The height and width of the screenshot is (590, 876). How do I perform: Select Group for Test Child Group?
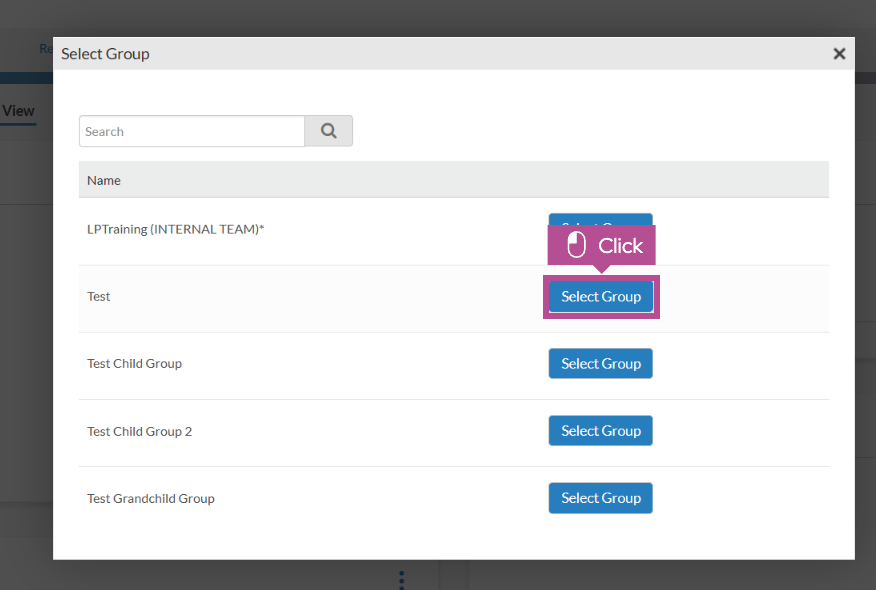[x=601, y=364]
